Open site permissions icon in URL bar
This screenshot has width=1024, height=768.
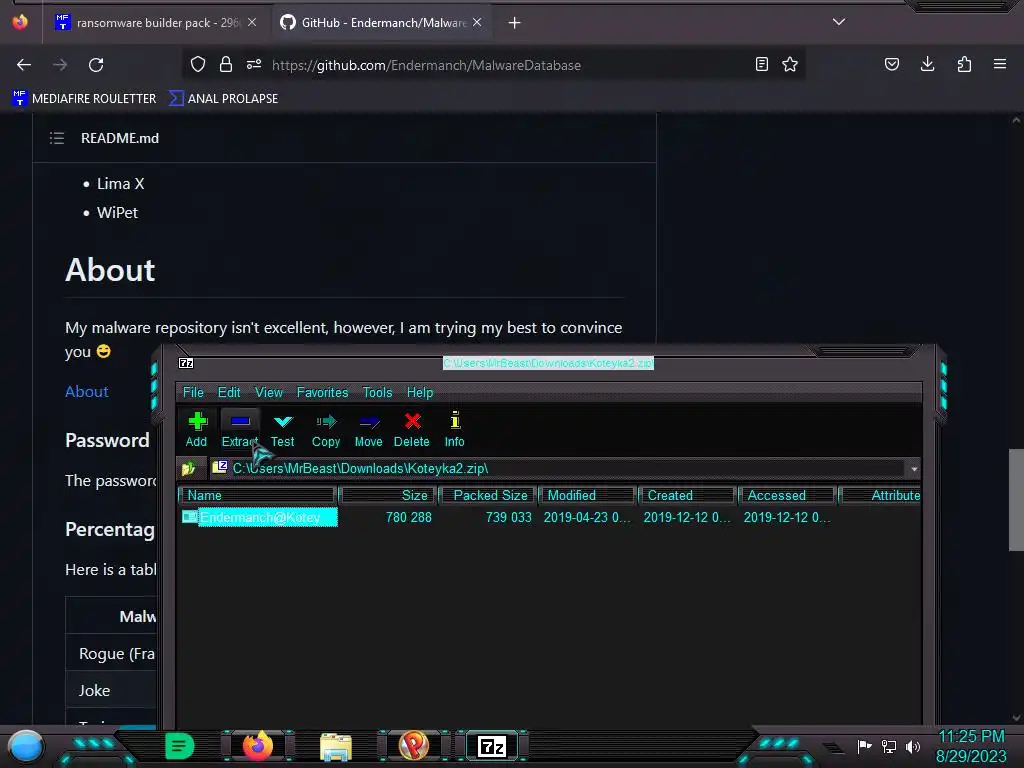[254, 64]
